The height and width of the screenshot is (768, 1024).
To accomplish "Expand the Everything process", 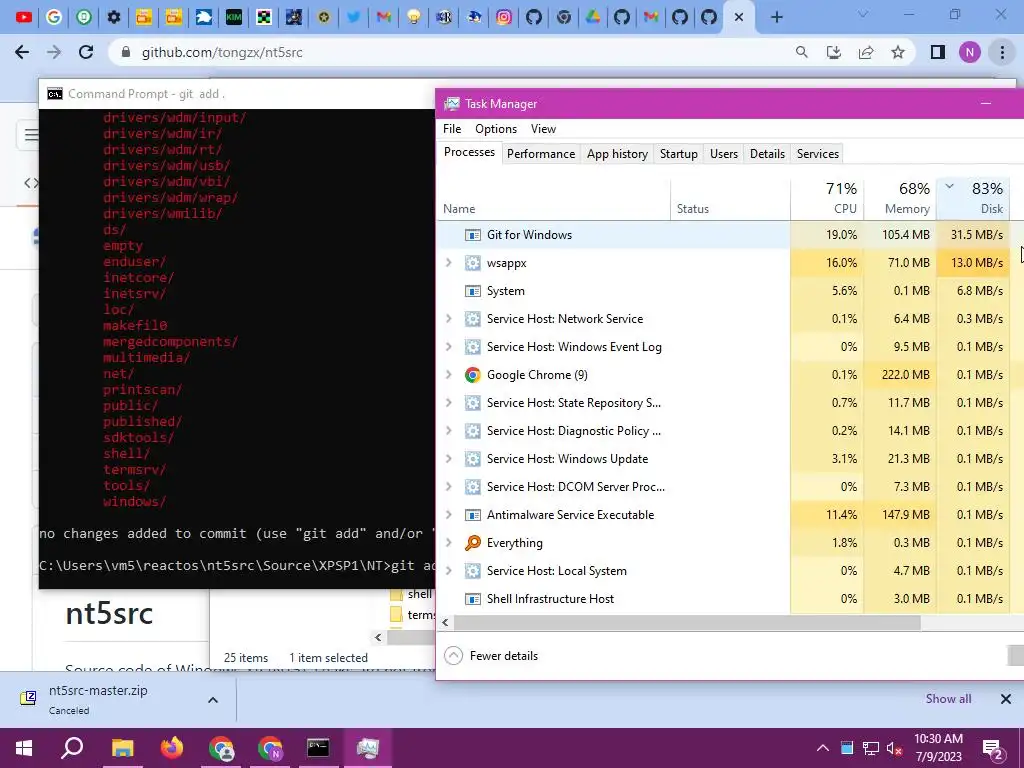I will (449, 543).
